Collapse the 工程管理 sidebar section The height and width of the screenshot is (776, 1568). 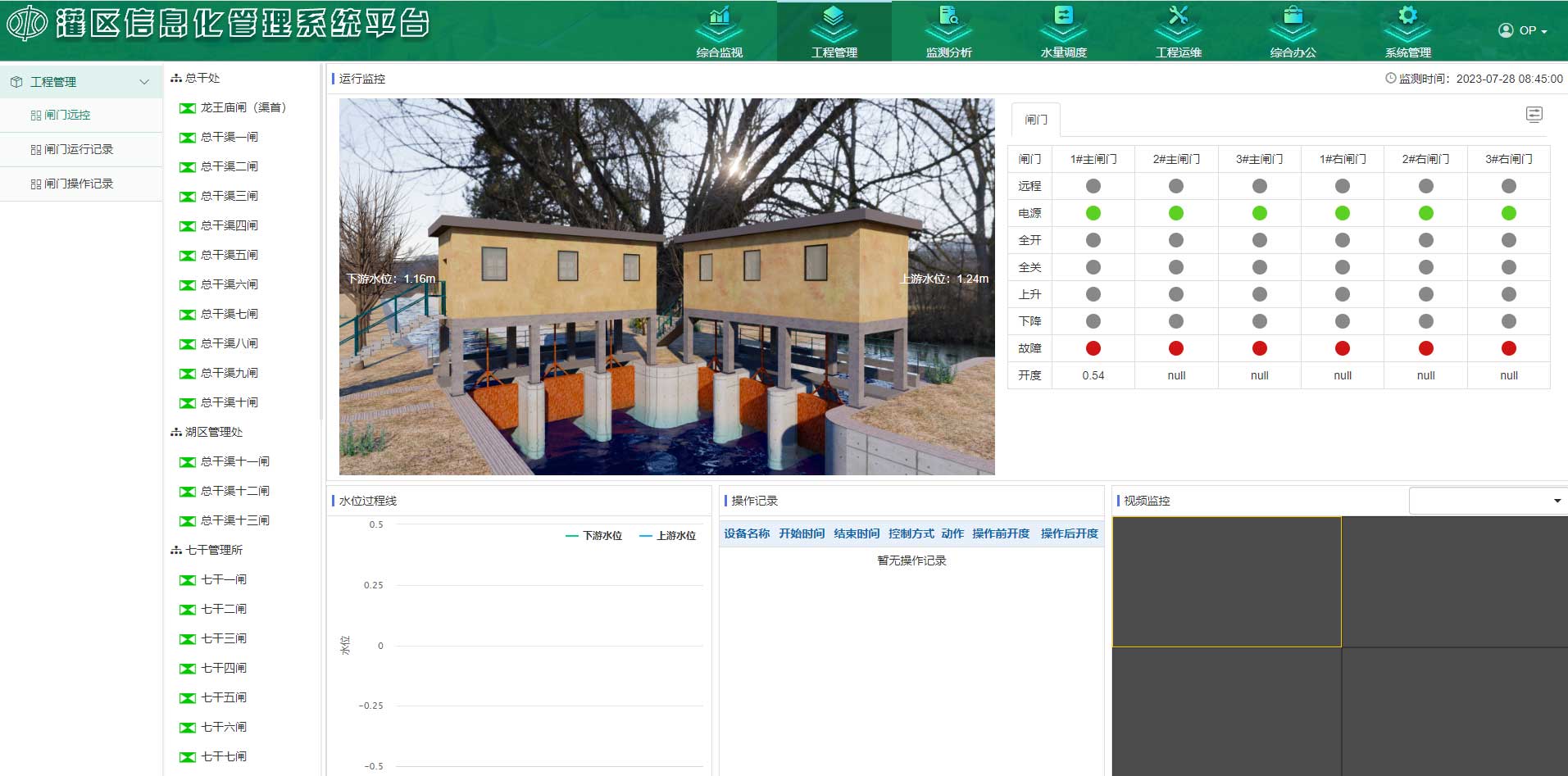(144, 82)
